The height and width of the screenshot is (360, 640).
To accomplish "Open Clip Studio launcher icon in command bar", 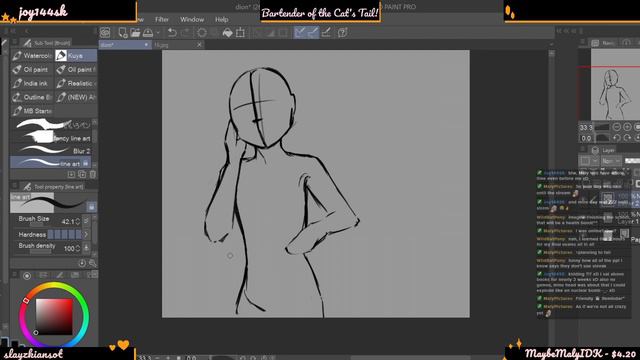I will click(105, 32).
